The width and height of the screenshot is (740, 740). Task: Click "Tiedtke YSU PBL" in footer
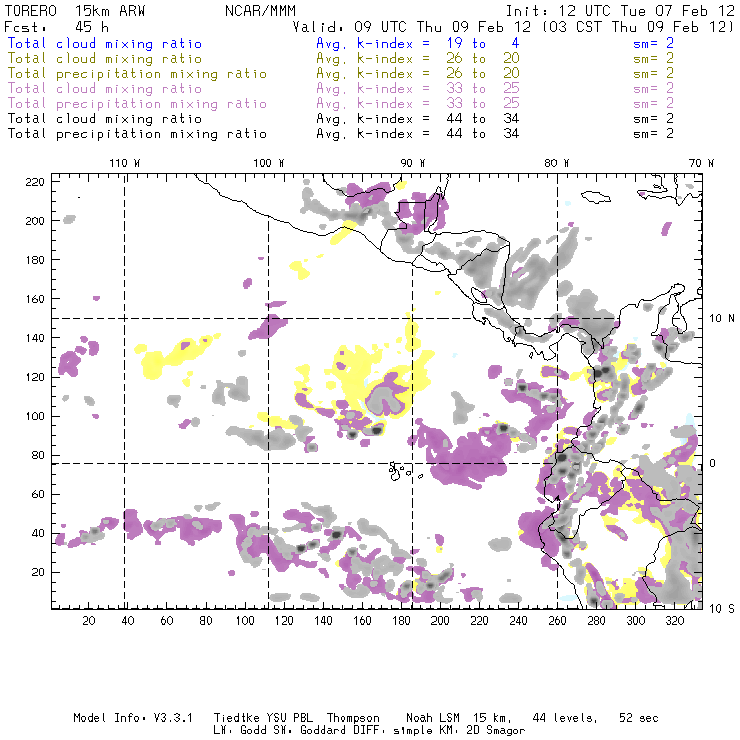263,718
